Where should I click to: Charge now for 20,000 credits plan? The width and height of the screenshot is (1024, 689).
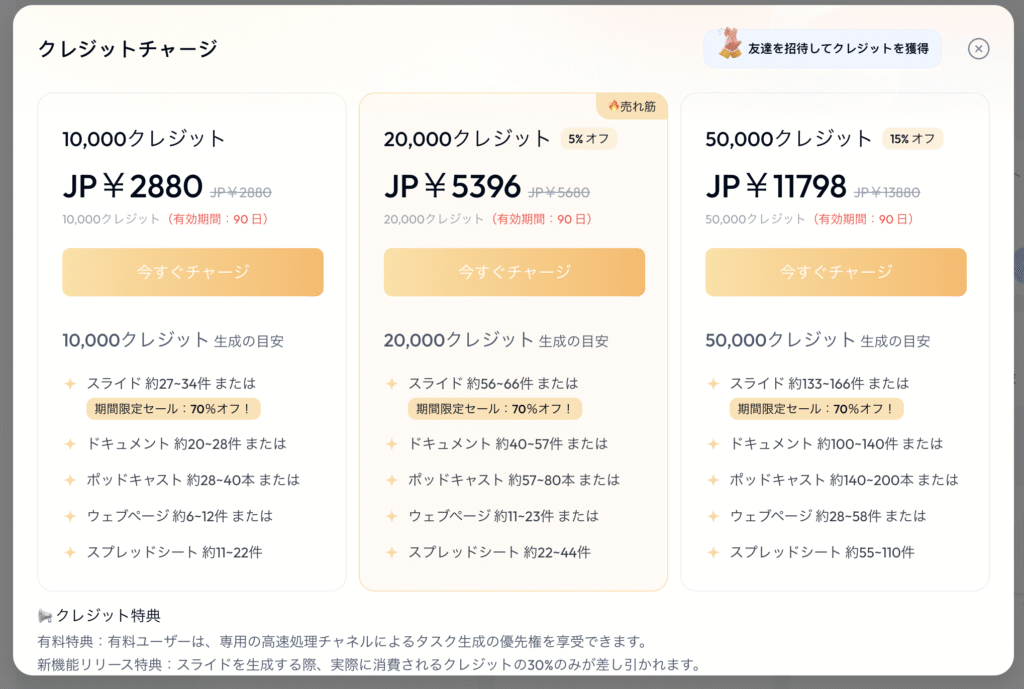[x=514, y=272]
